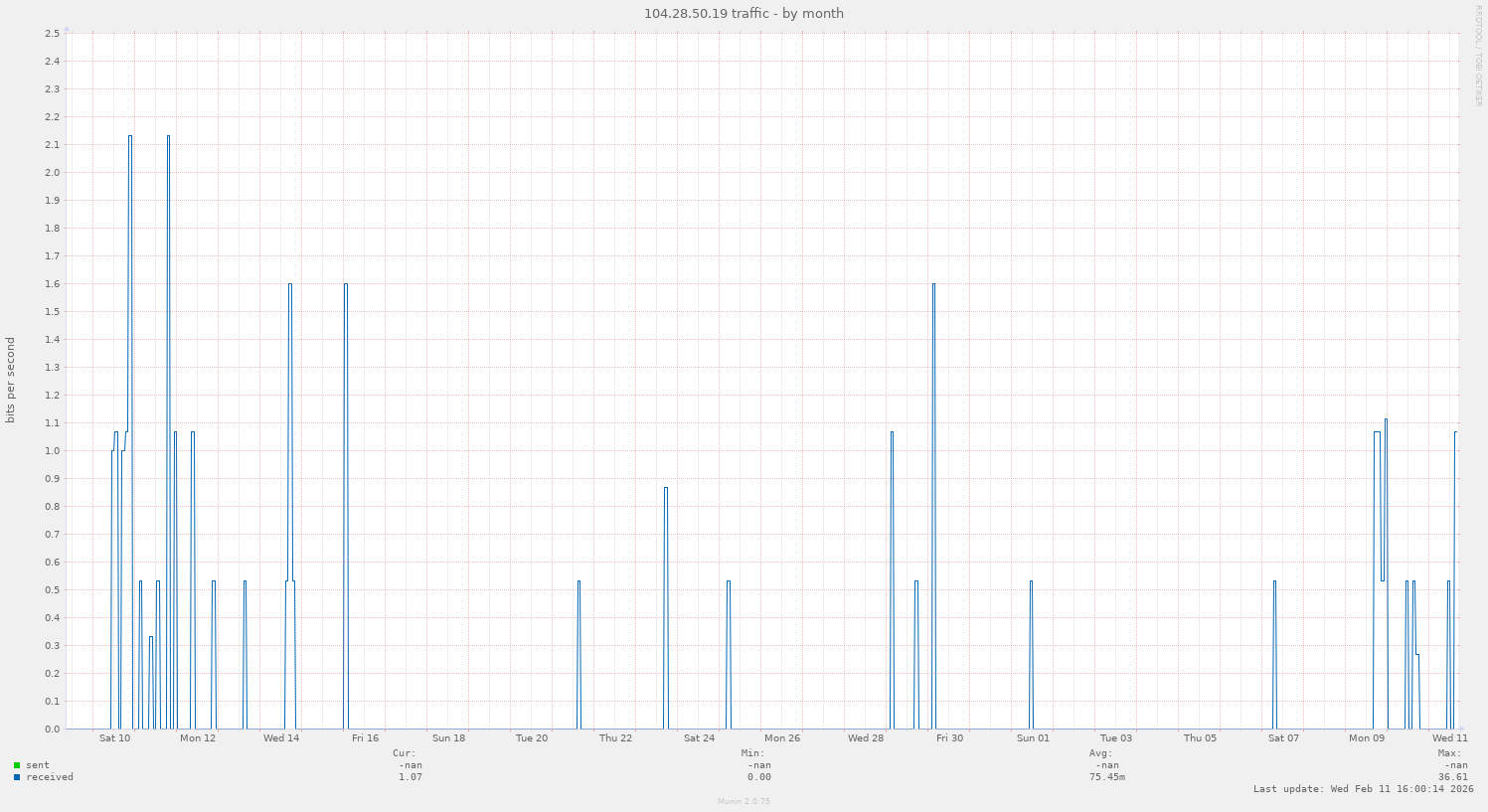This screenshot has width=1488, height=812.
Task: Click the "Sun 01" date label on x-axis
Action: (x=1033, y=737)
